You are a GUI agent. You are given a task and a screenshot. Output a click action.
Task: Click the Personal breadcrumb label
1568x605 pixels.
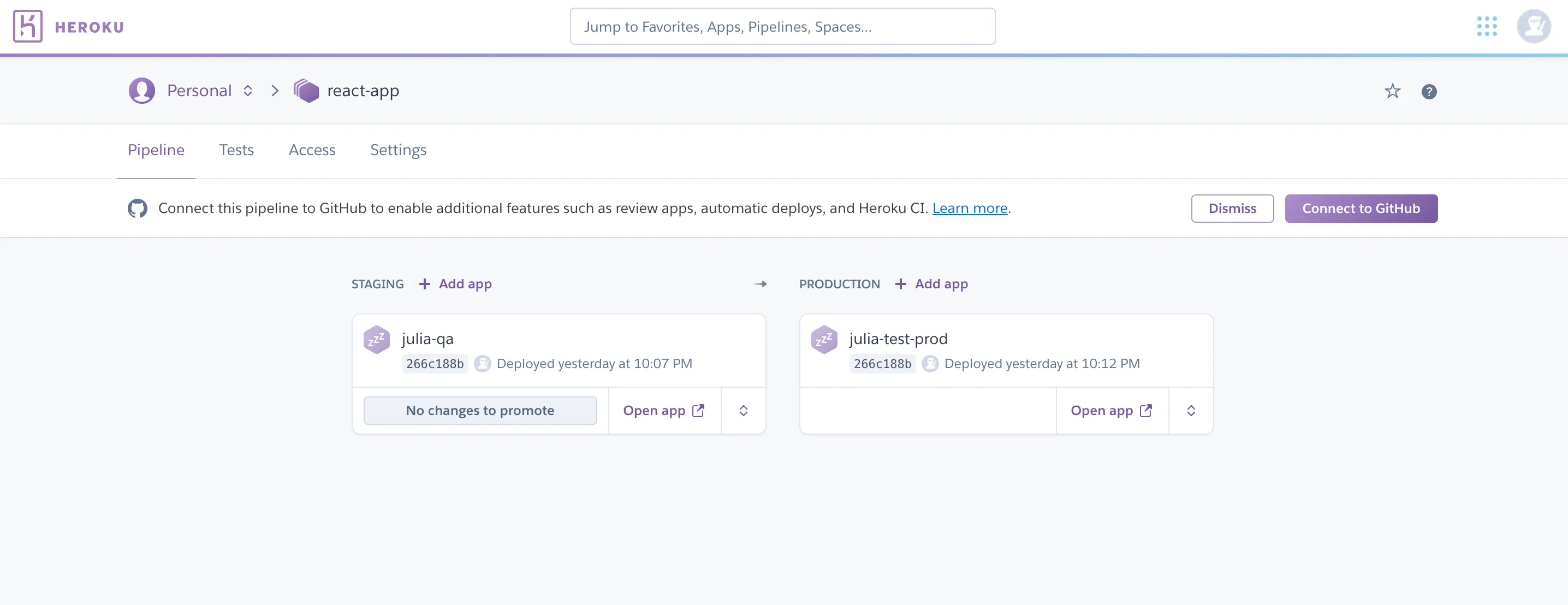point(199,91)
